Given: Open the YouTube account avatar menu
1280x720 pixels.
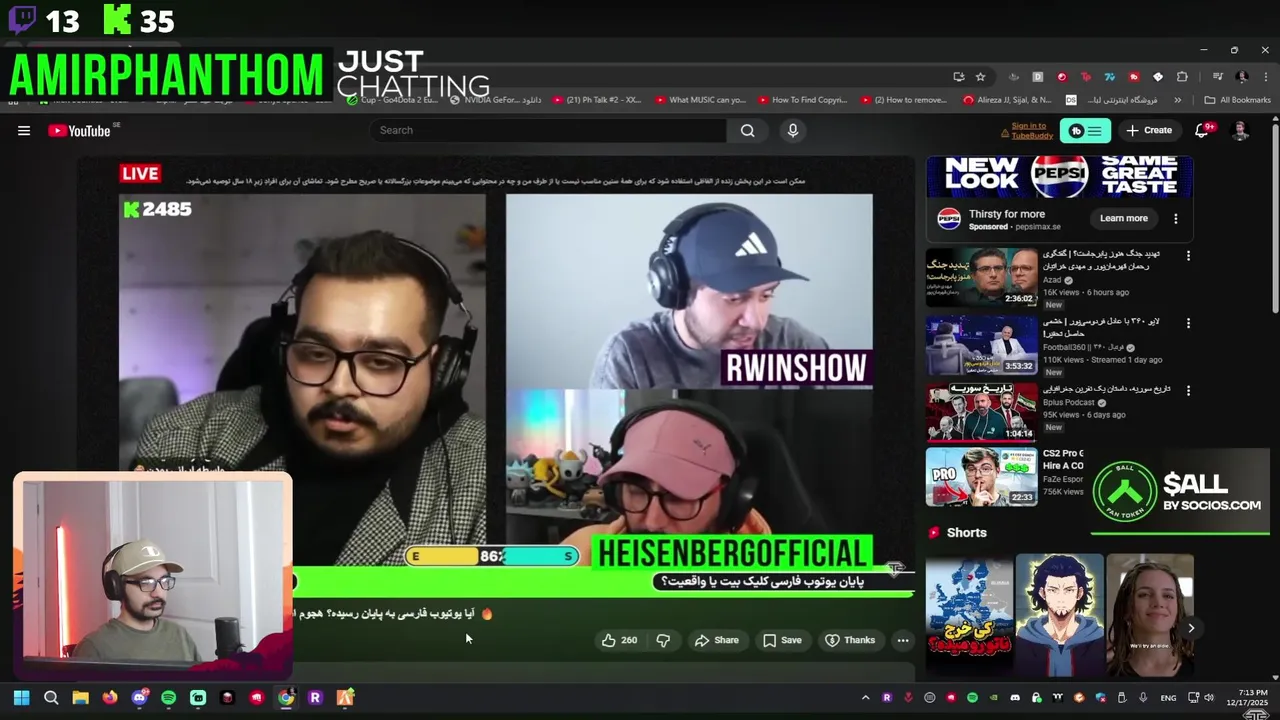Looking at the screenshot, I should coord(1240,130).
